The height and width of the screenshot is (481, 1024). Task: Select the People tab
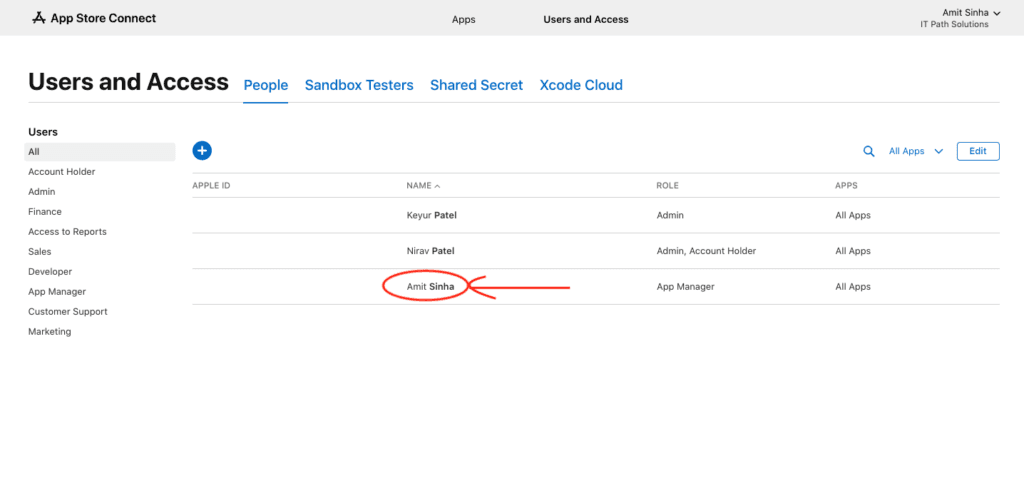point(266,86)
